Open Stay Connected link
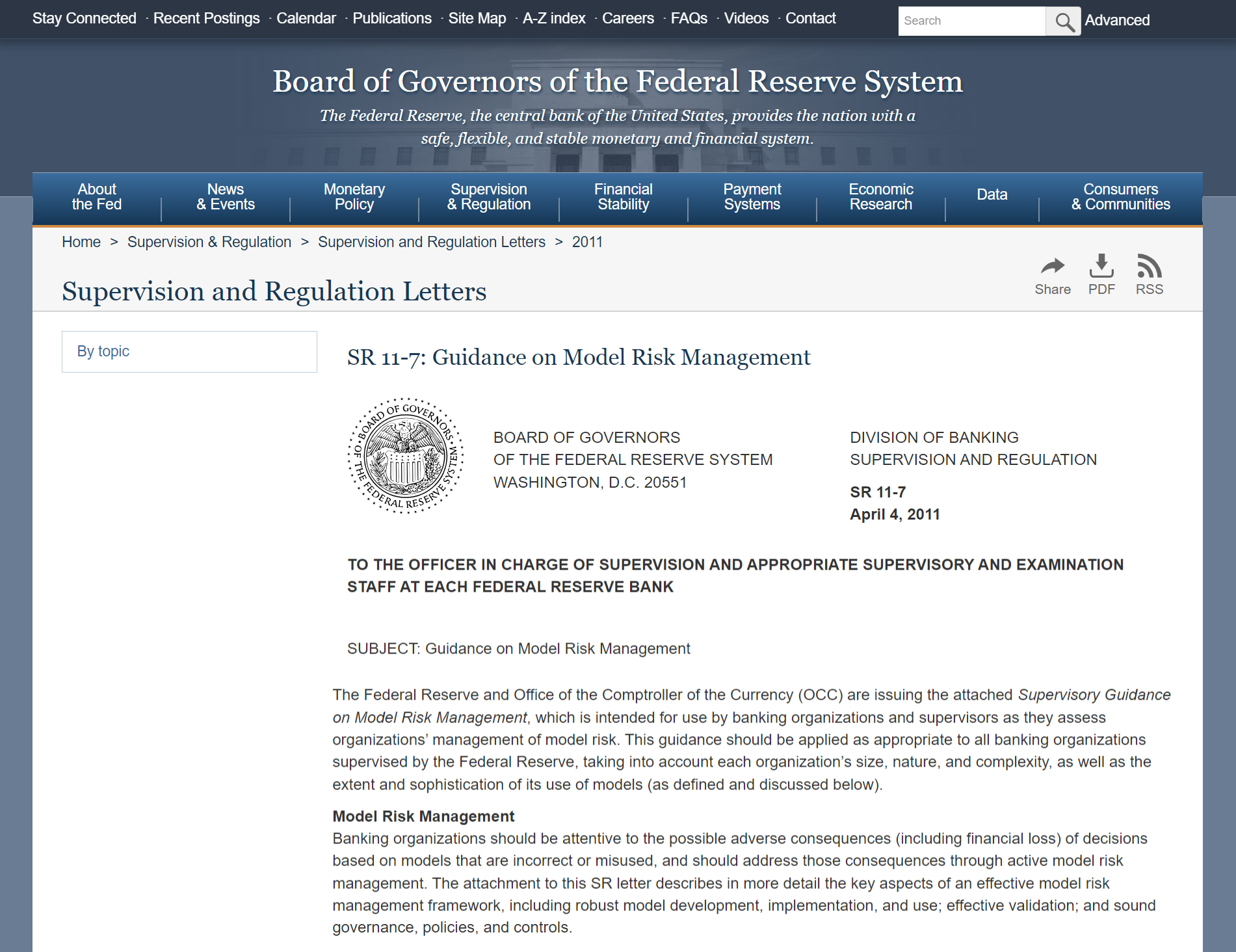This screenshot has height=952, width=1236. (85, 18)
